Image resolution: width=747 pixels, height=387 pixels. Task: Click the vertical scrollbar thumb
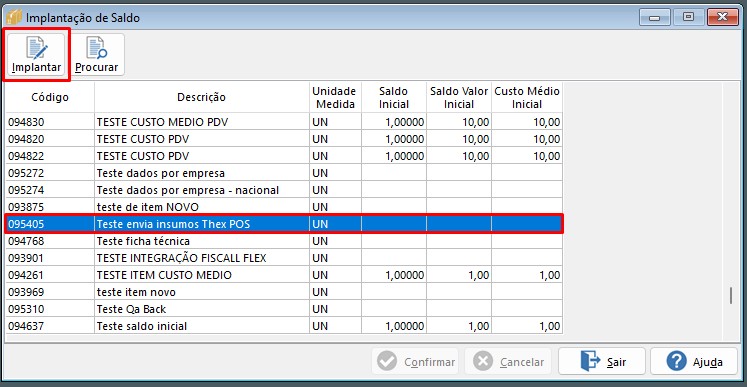731,295
